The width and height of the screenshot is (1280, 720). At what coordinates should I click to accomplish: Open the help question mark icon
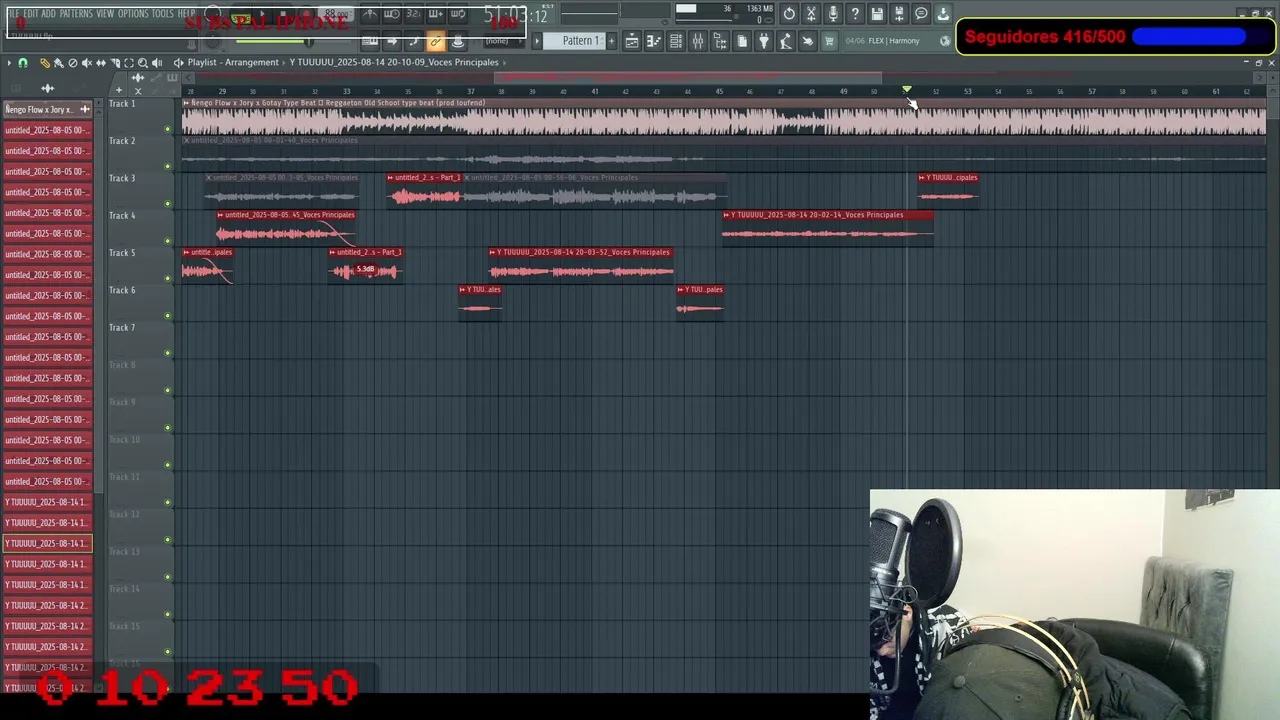(x=855, y=14)
